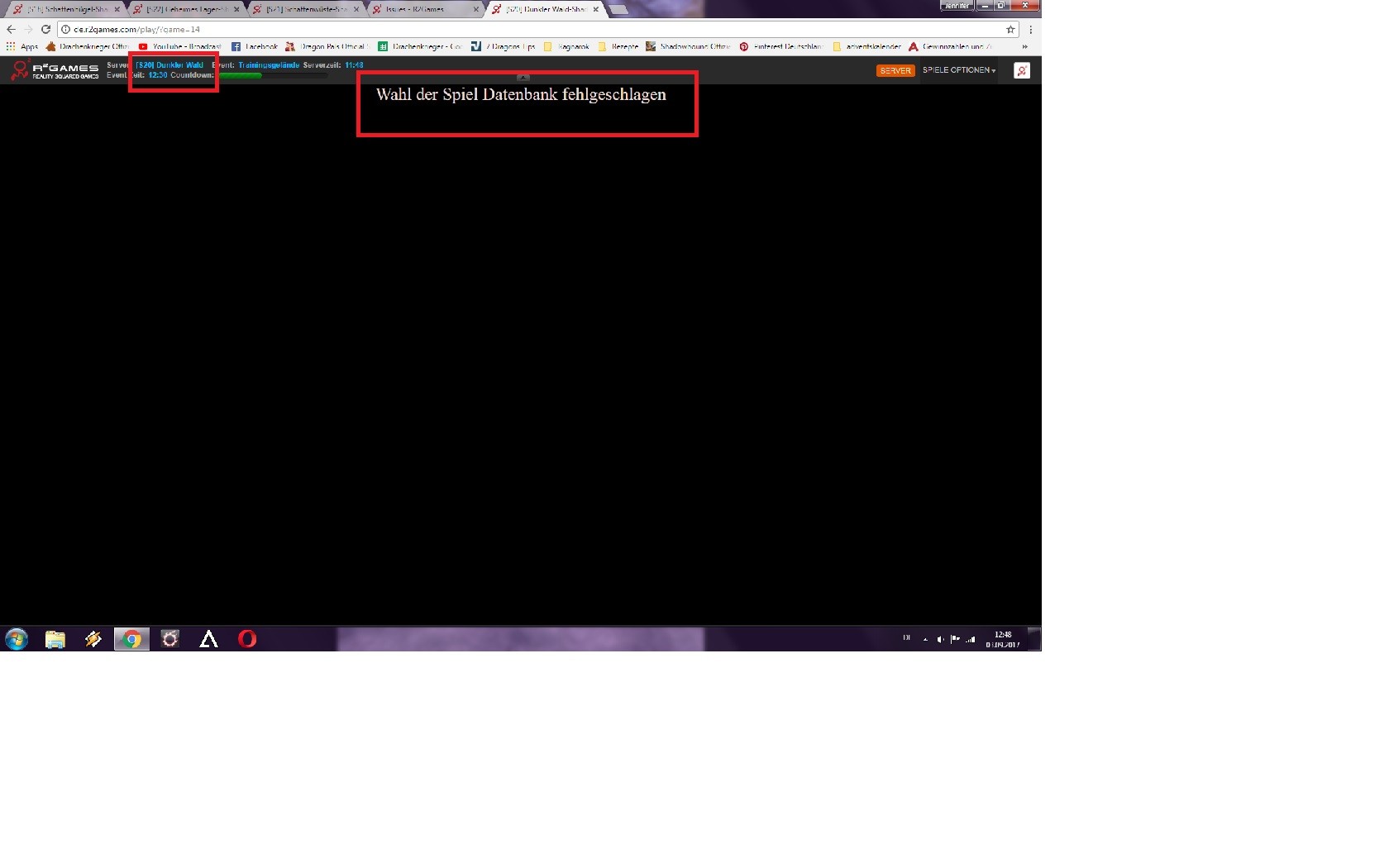Click the R2Games logo in the header
1389x868 pixels.
(x=55, y=70)
